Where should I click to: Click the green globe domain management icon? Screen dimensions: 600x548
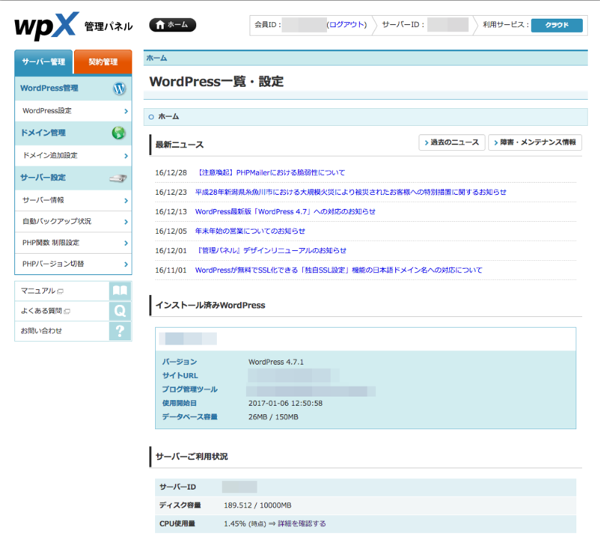120,133
